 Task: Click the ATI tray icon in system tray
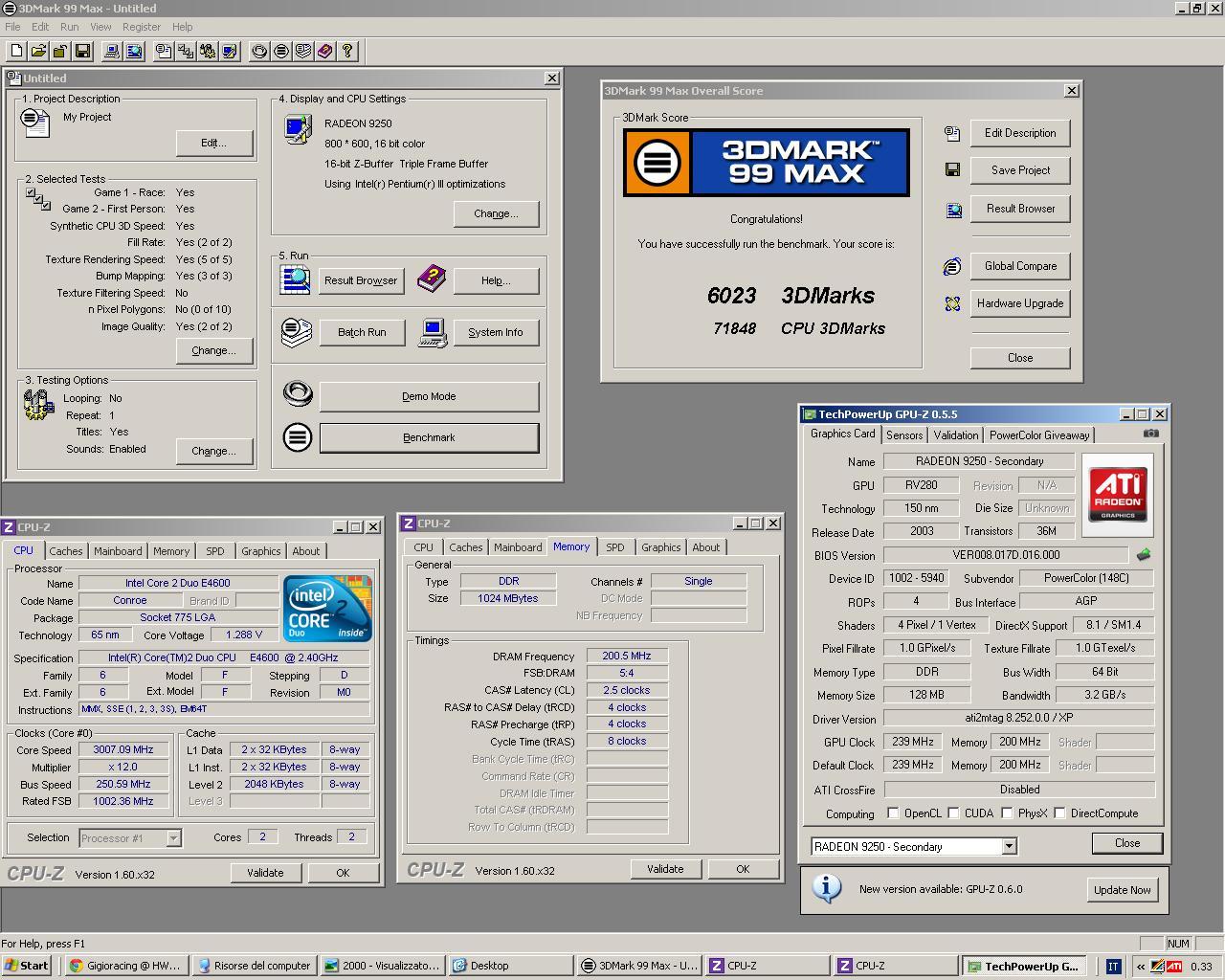(1173, 966)
